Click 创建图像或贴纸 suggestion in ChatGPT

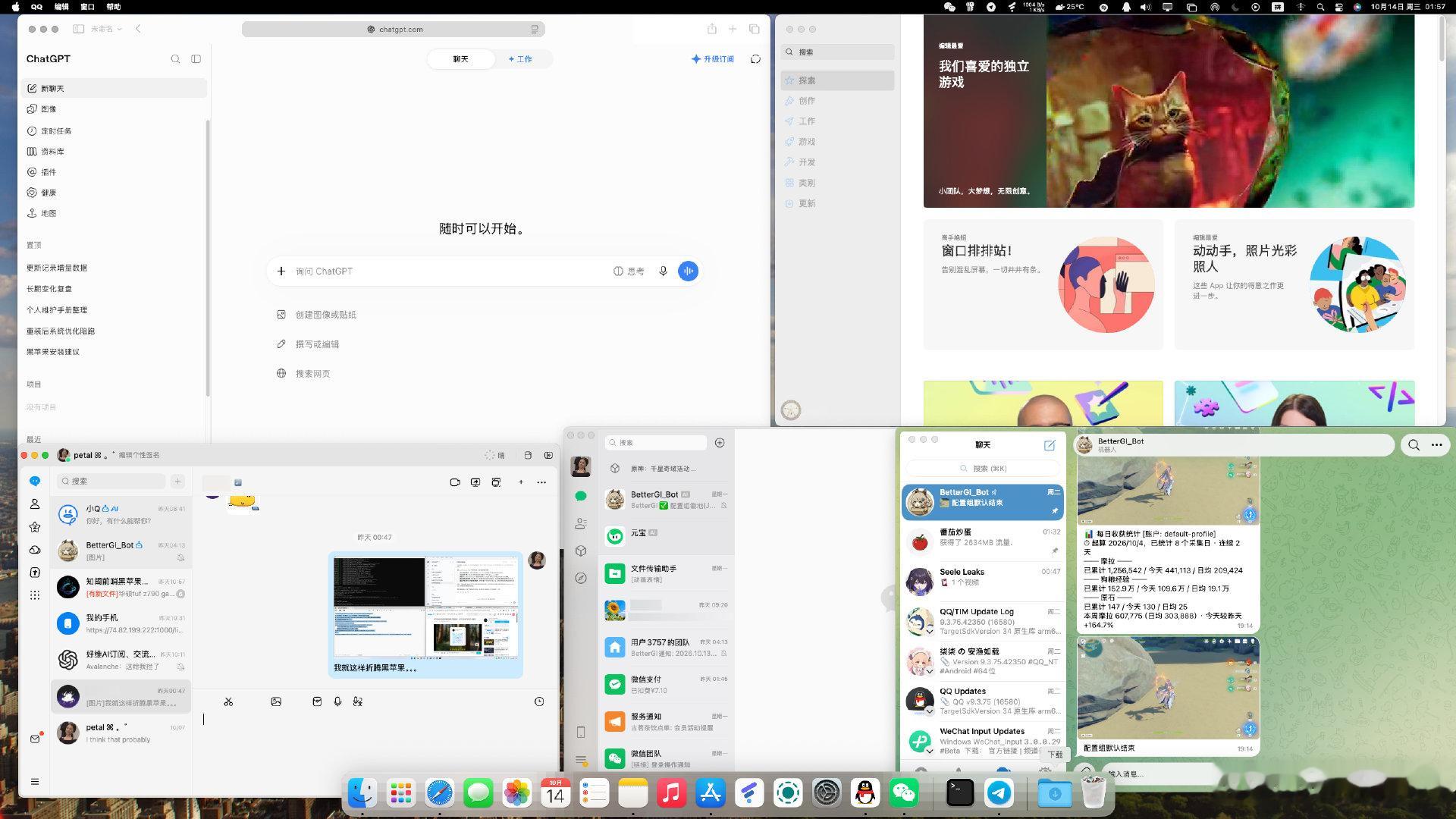[317, 315]
